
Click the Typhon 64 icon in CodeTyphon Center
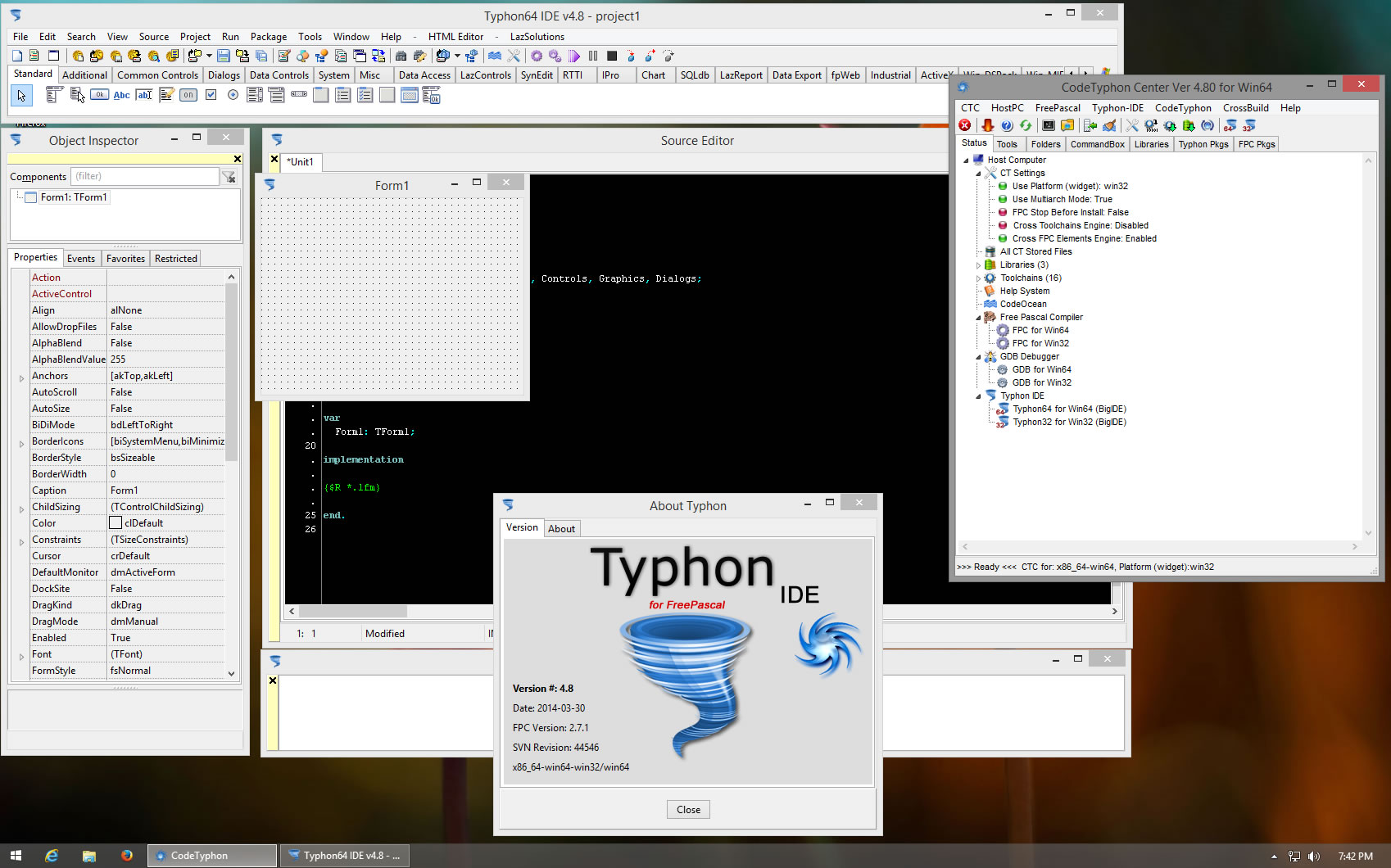coord(1230,125)
